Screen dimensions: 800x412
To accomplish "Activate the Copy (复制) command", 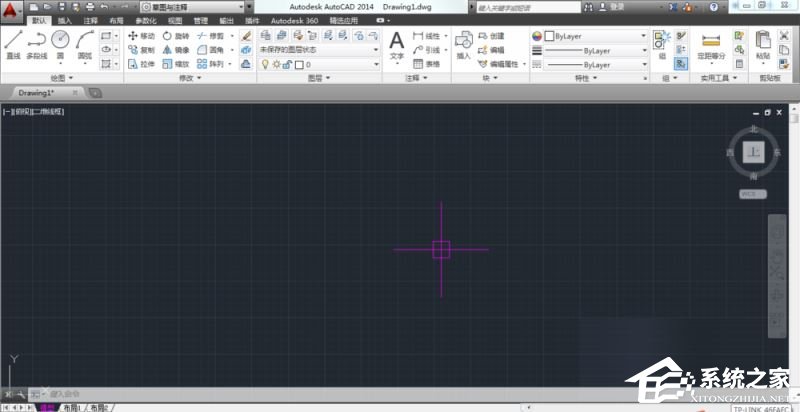I will pos(141,50).
